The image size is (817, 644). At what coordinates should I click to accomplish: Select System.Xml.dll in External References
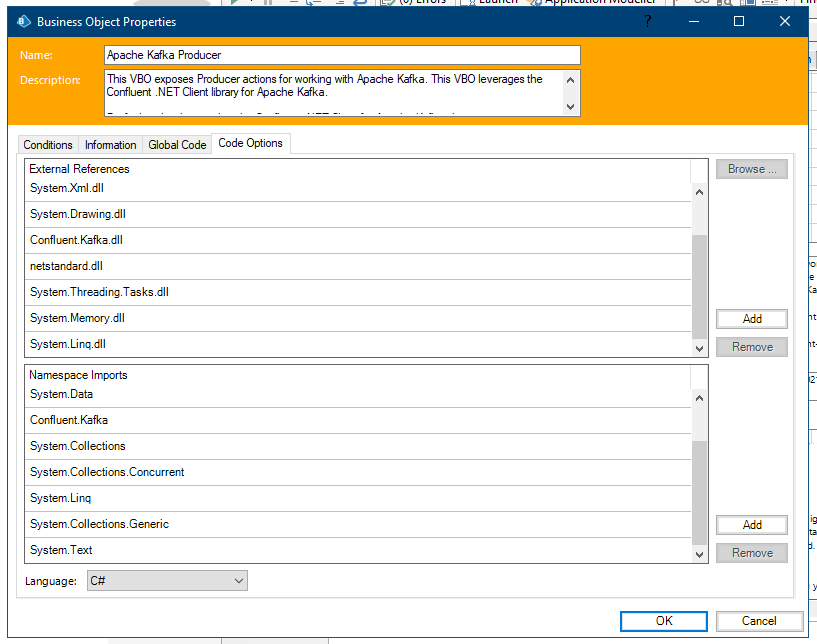(358, 188)
